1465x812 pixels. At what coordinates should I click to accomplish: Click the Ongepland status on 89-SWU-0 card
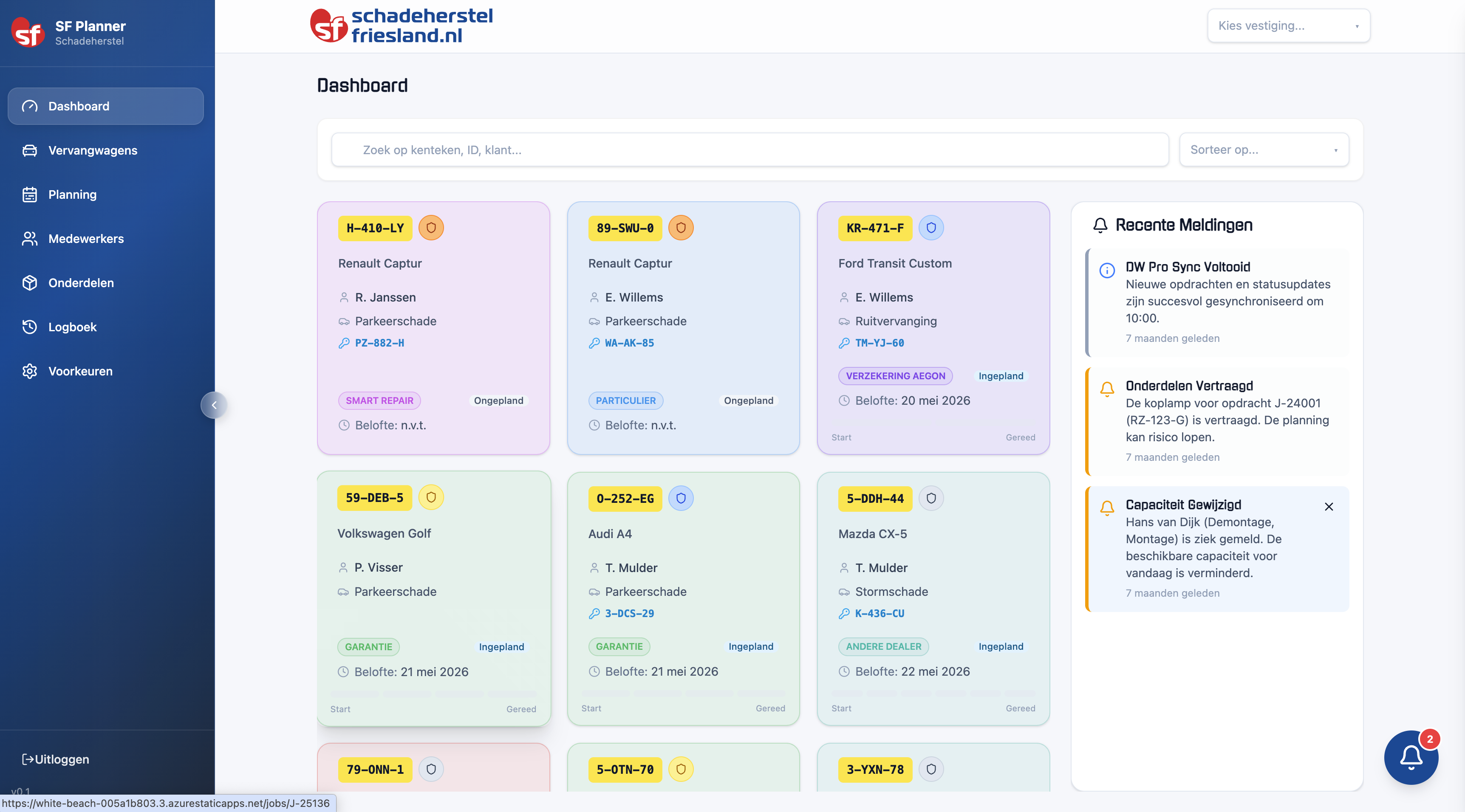[x=748, y=400]
